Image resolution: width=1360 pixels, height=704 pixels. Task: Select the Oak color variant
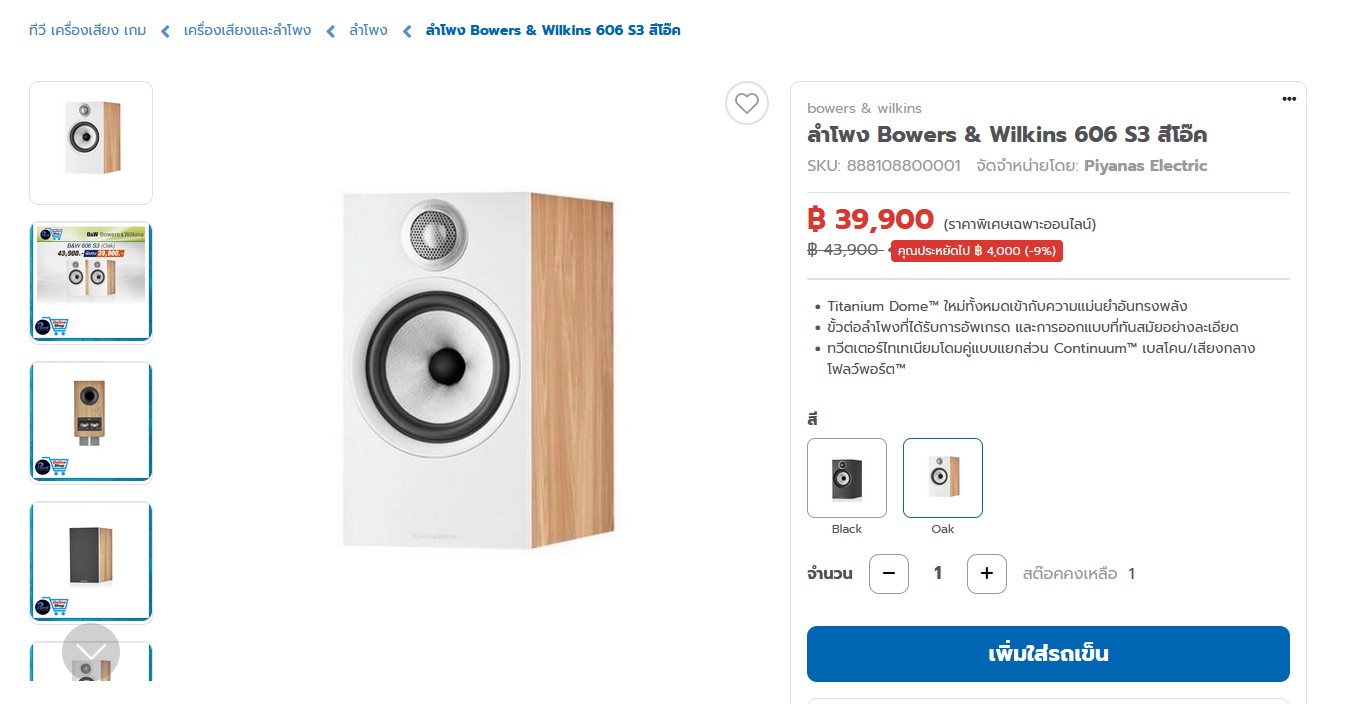(x=942, y=478)
